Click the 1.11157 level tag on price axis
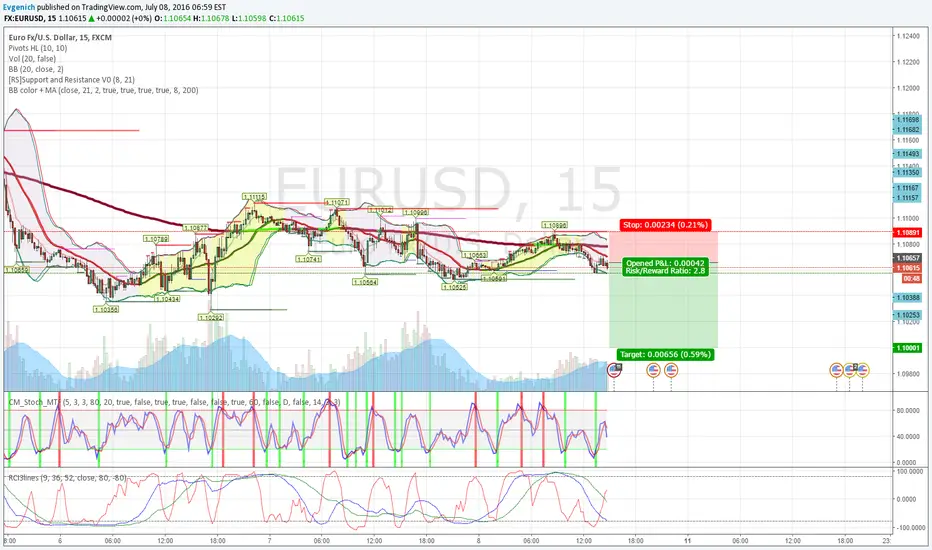932x550 pixels. (x=907, y=198)
